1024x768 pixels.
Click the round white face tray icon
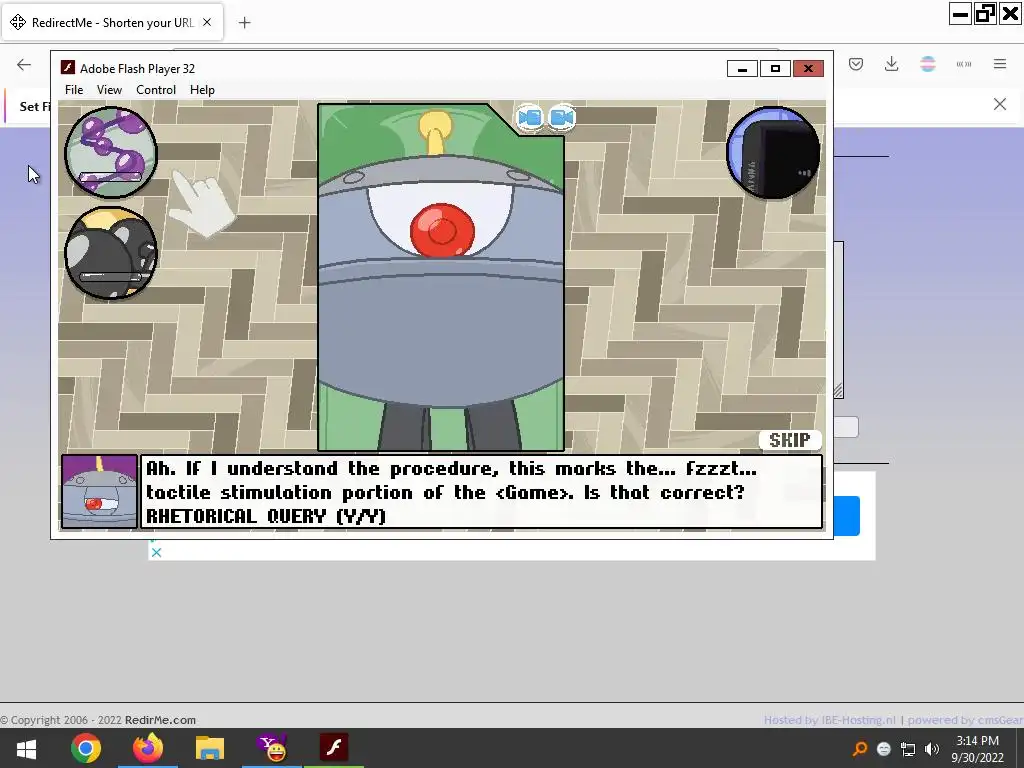point(884,748)
